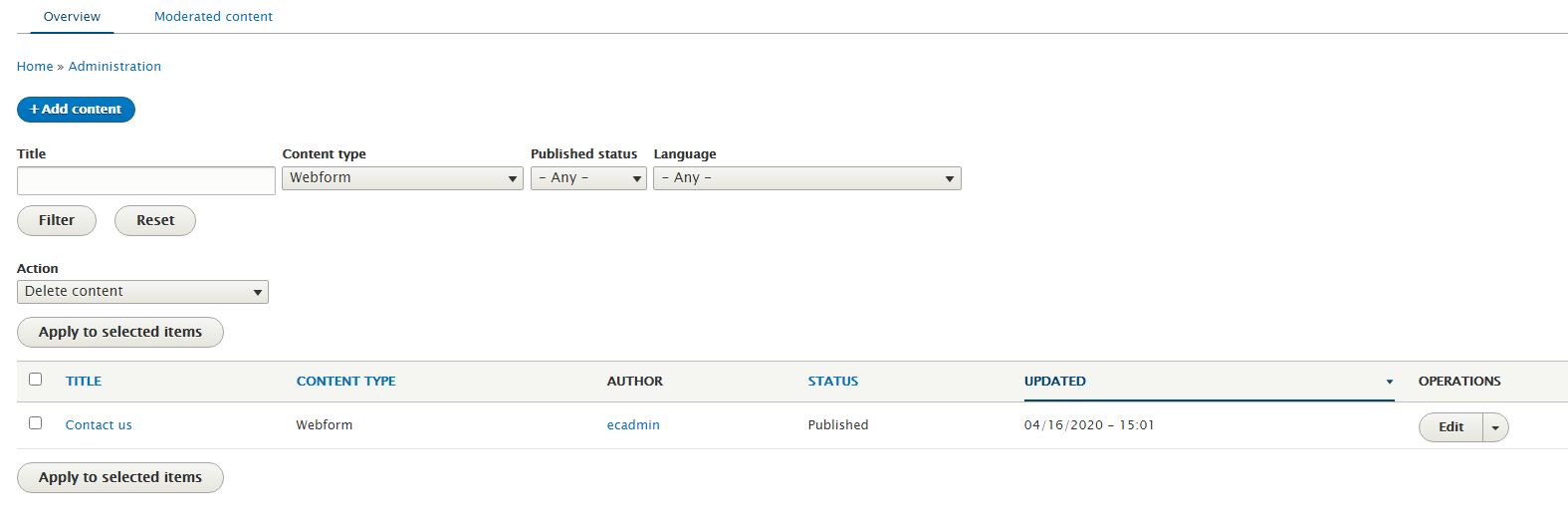The height and width of the screenshot is (526, 1568).
Task: Open the ecadmin author link
Action: tap(633, 425)
